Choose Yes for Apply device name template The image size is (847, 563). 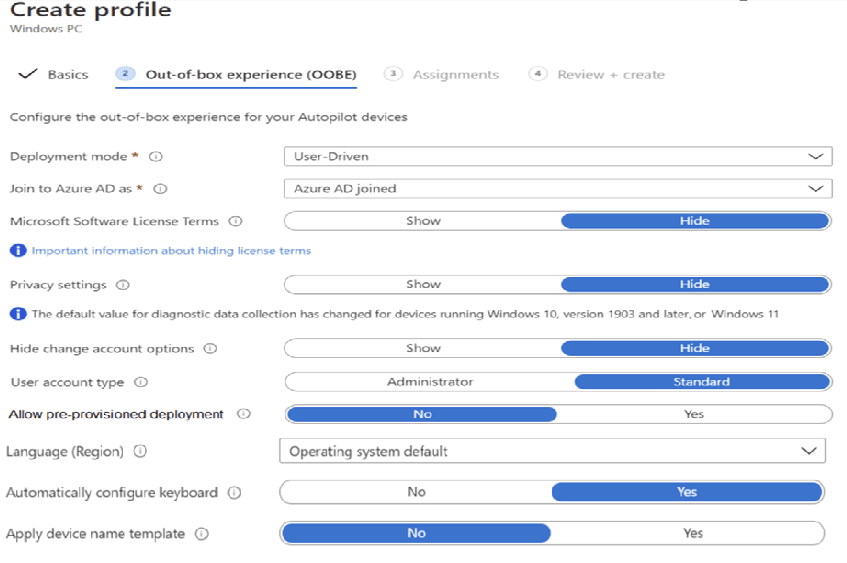693,533
